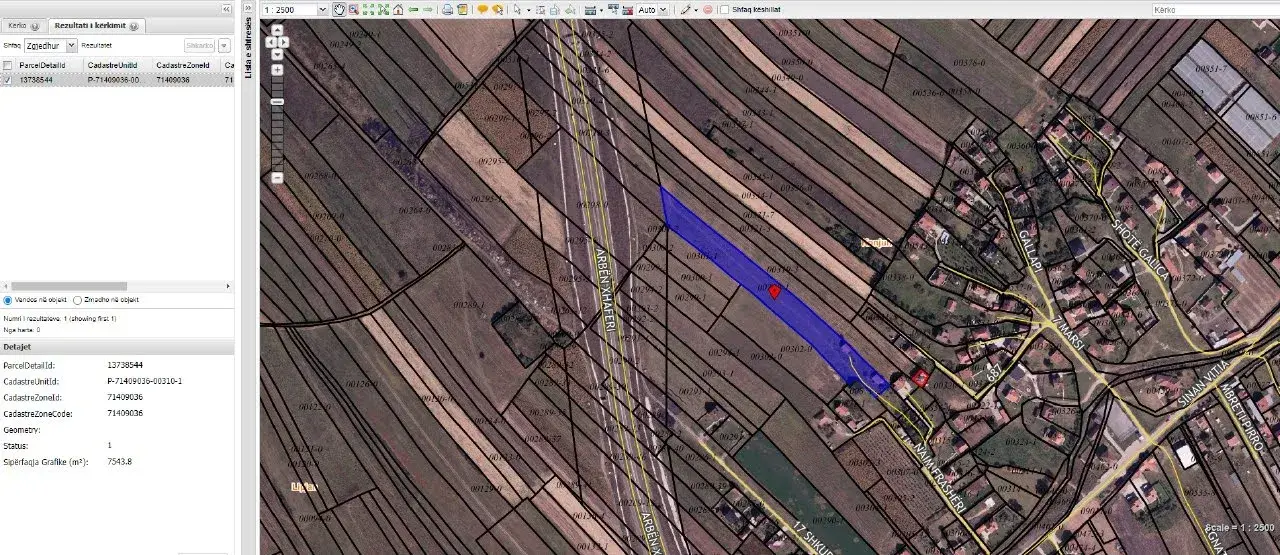
Task: Select Zmadho në objekt radio button
Action: point(77,299)
